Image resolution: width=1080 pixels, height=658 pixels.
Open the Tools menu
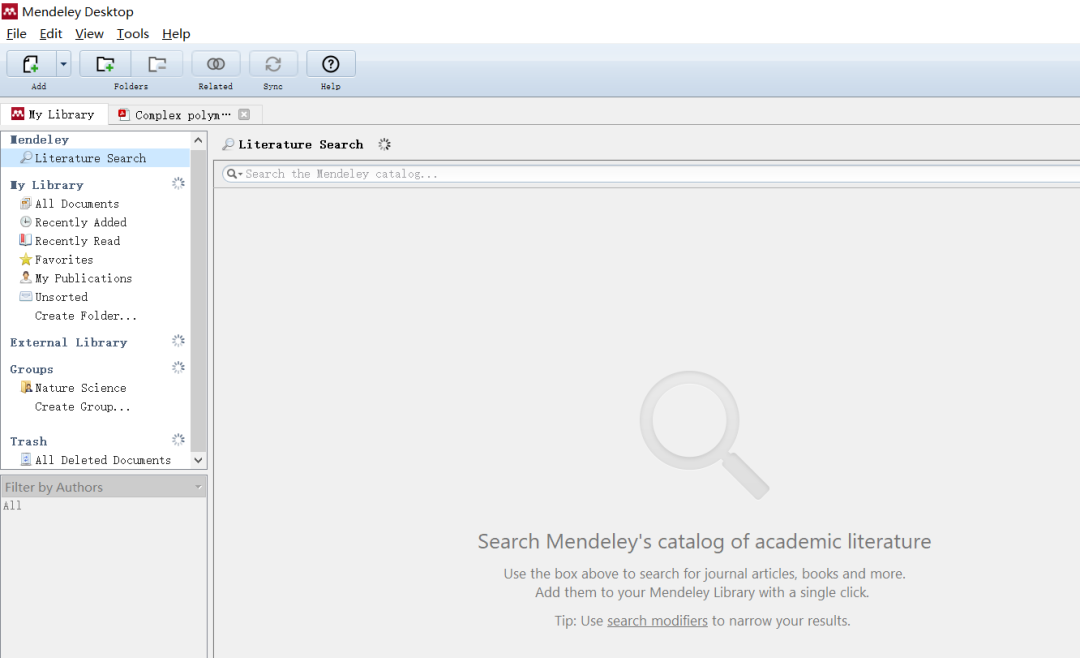[132, 34]
